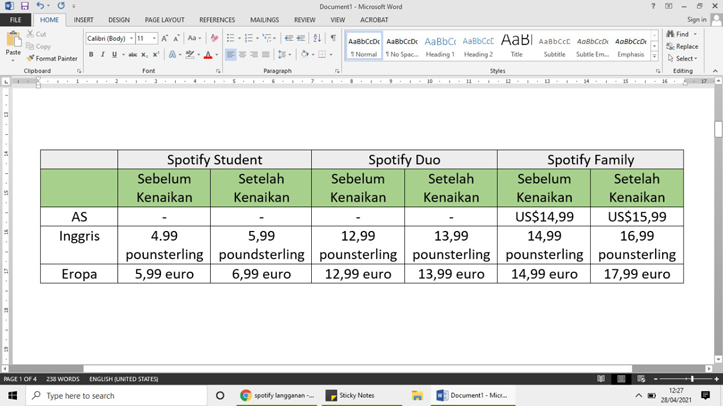Click Sign in link
The width and height of the screenshot is (723, 406).
(x=696, y=19)
